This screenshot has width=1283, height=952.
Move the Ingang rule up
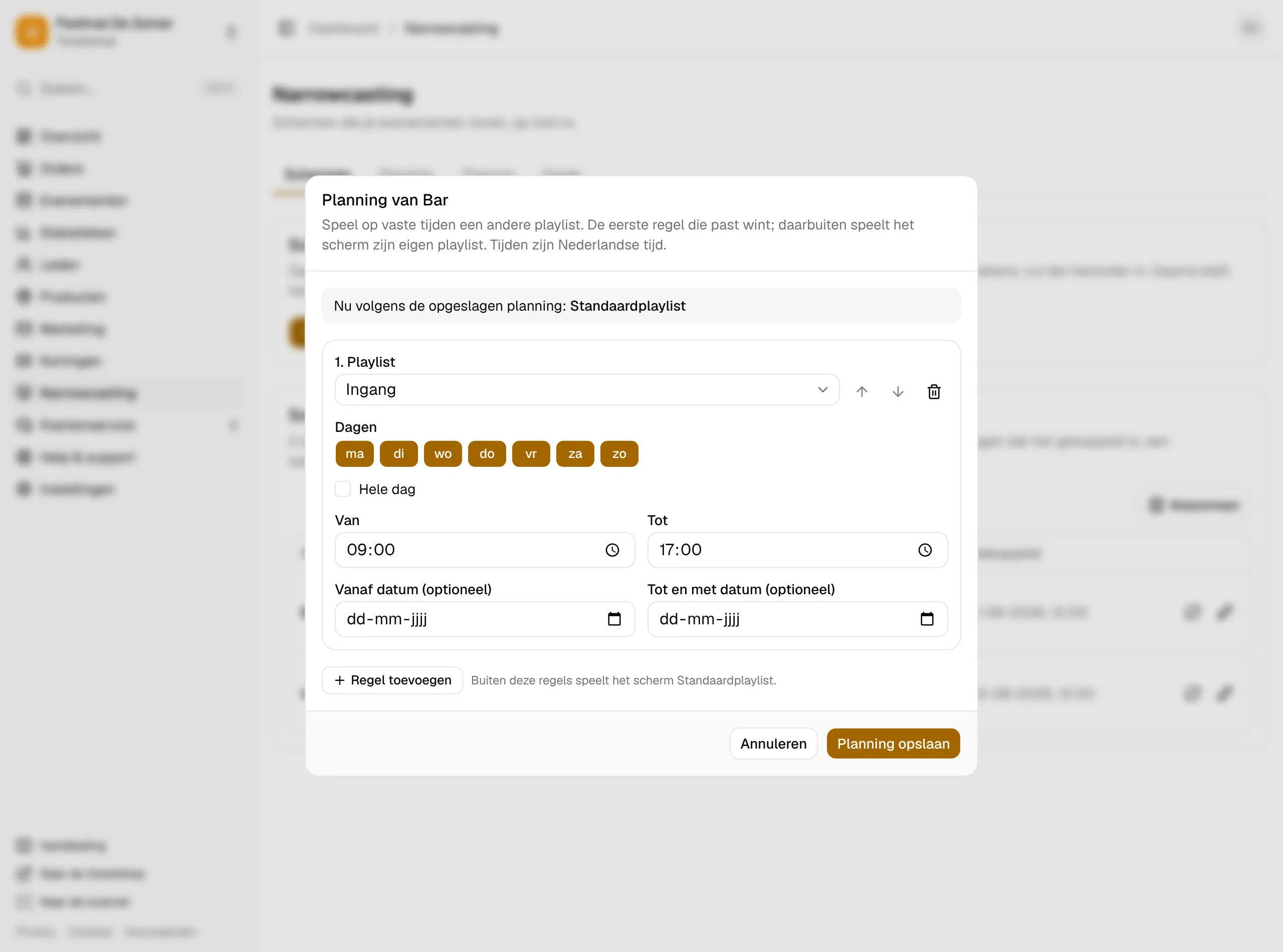(862, 392)
